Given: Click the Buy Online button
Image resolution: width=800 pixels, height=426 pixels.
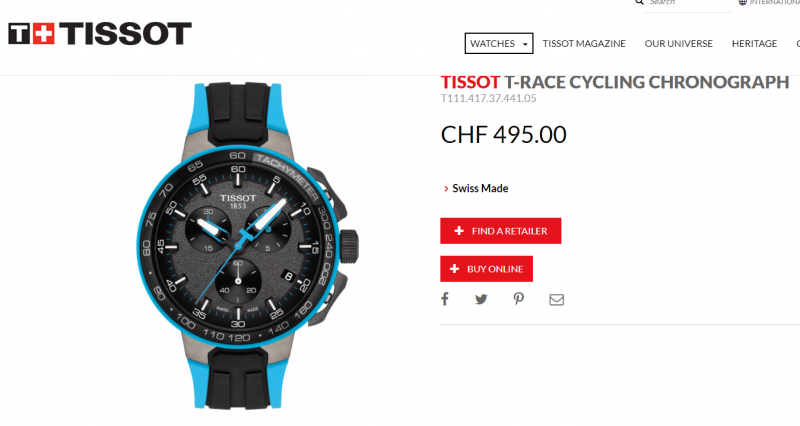Looking at the screenshot, I should pyautogui.click(x=486, y=268).
